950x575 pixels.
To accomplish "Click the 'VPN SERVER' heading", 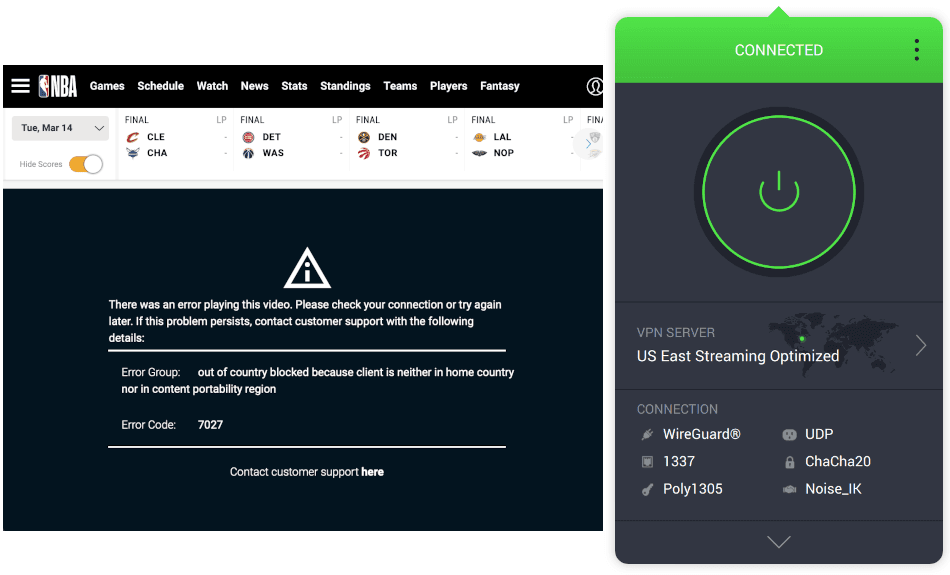I will point(676,333).
